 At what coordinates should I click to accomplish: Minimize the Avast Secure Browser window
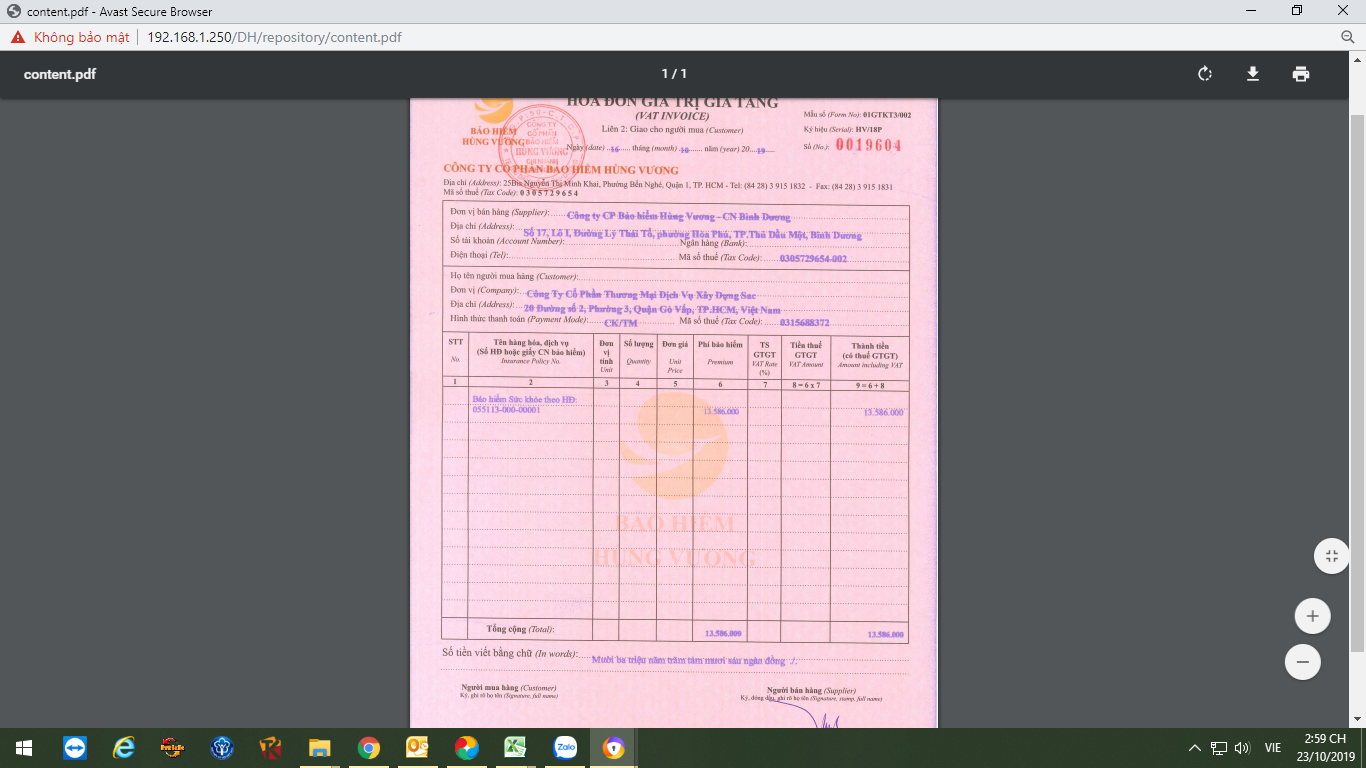(x=1251, y=11)
